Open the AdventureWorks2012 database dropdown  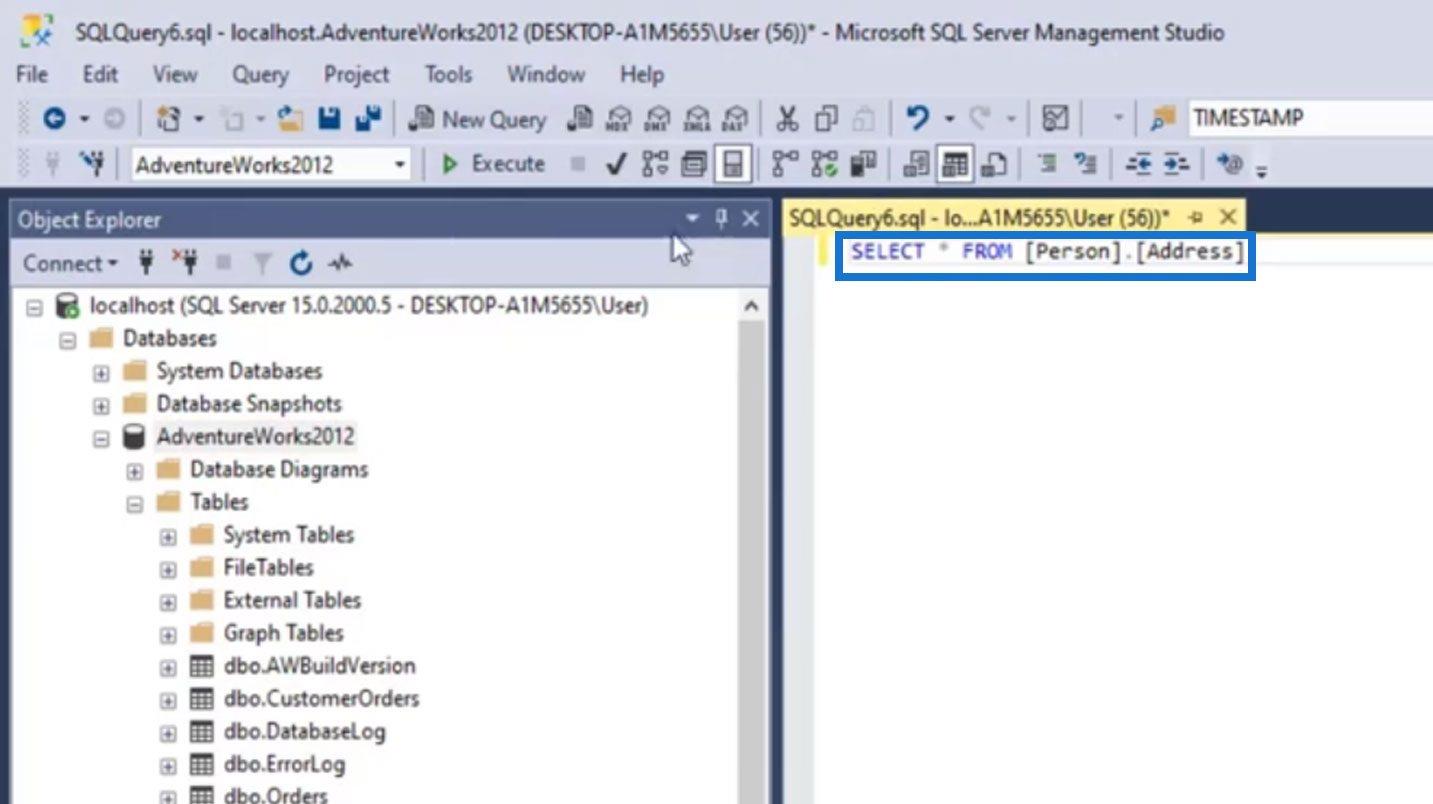coord(401,164)
